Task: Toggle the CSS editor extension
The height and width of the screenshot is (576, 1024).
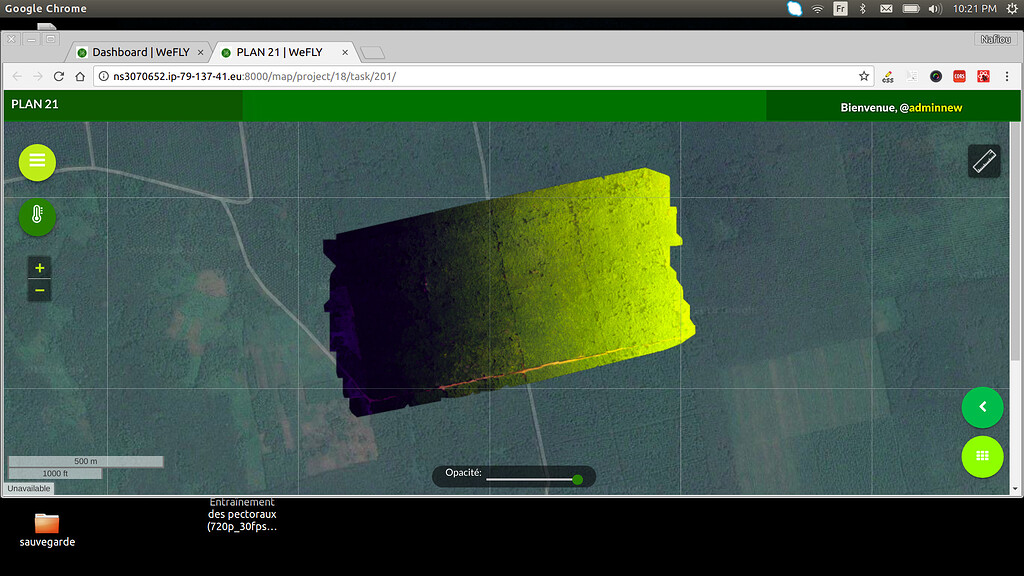Action: click(x=888, y=76)
